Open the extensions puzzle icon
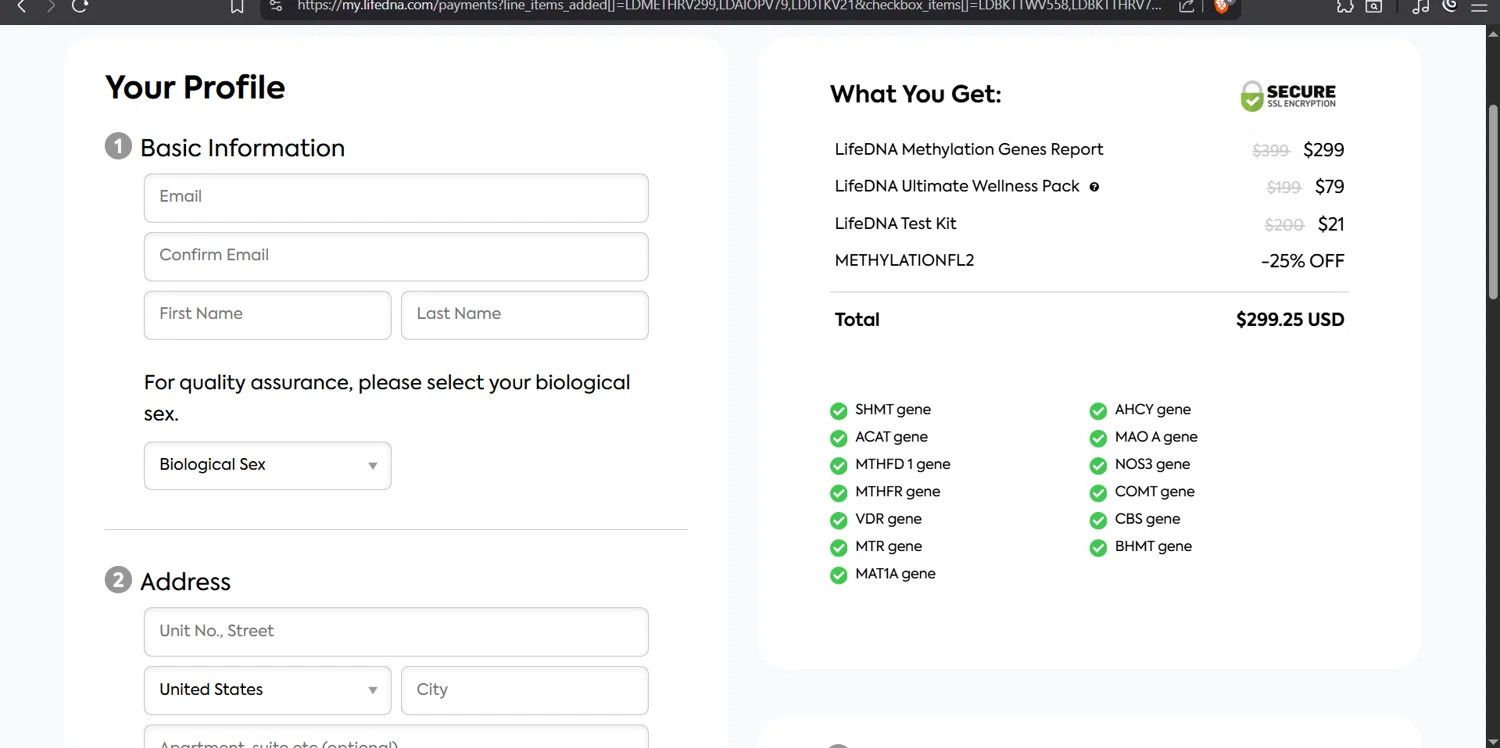 pyautogui.click(x=1345, y=6)
